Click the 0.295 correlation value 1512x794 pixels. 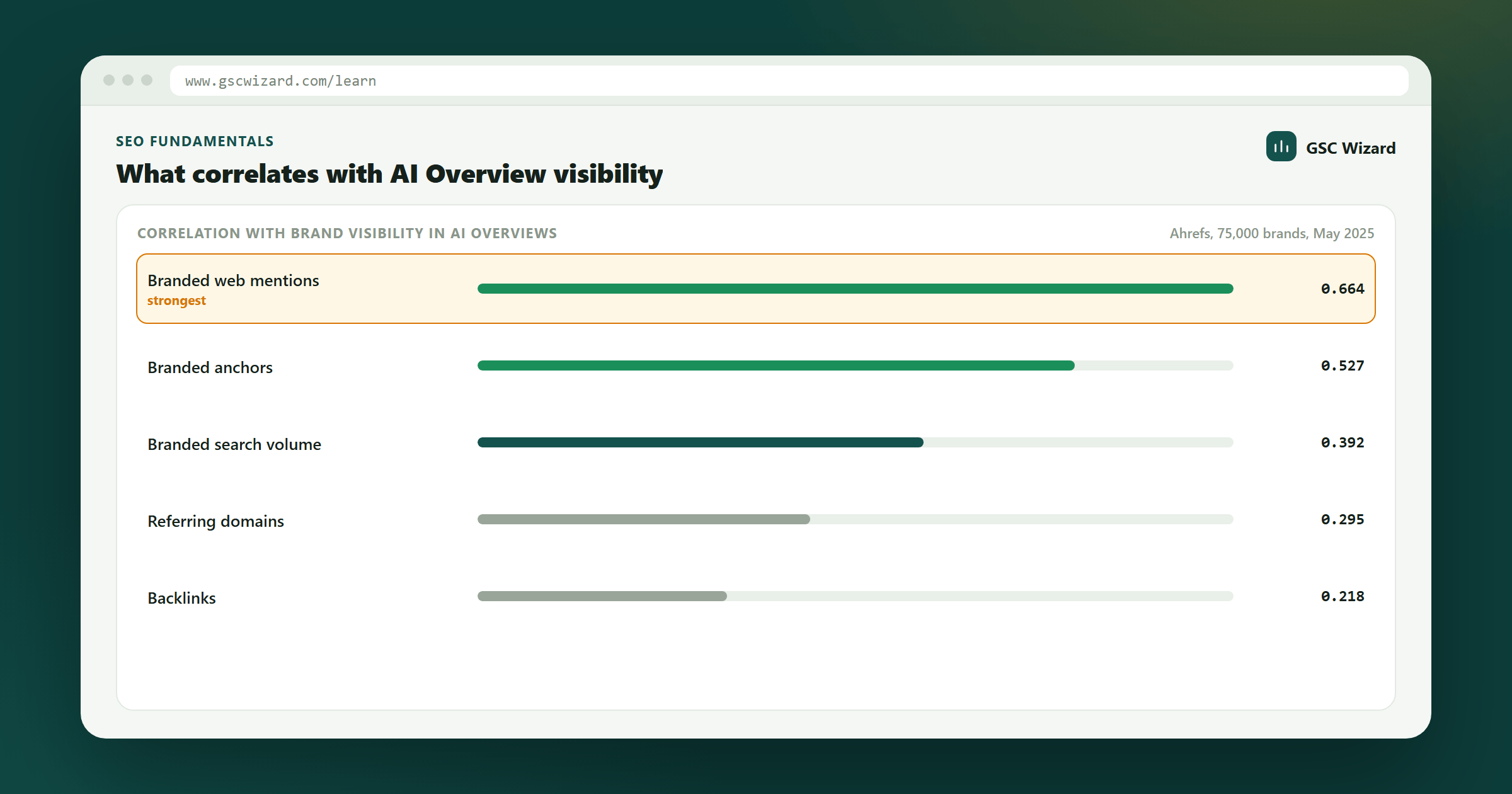1343,519
